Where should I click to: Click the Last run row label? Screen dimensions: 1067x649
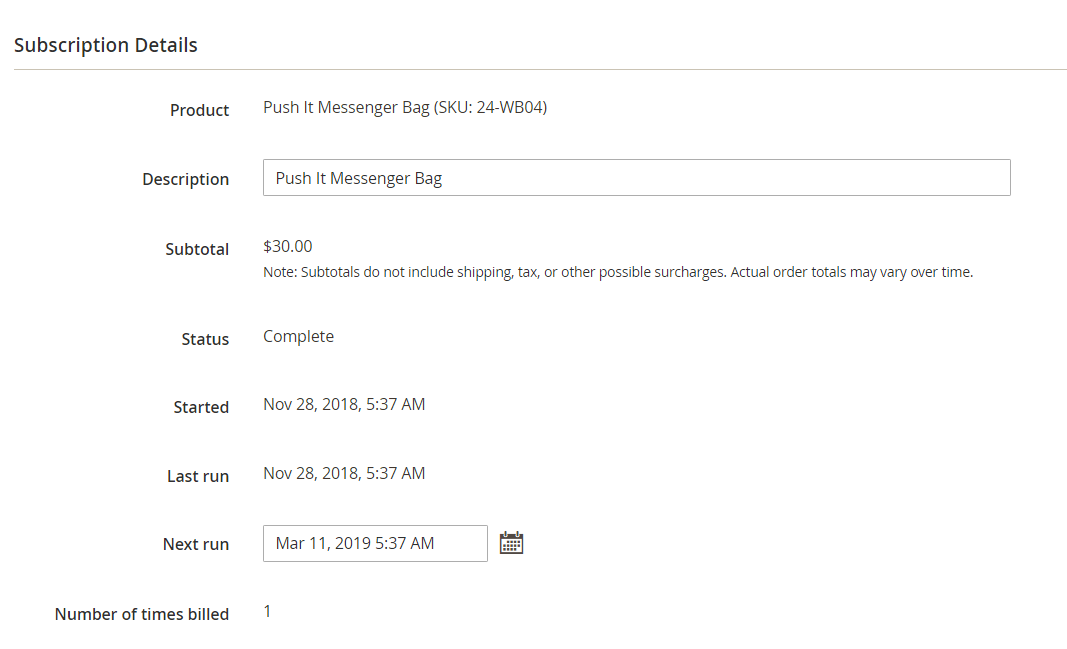(197, 476)
